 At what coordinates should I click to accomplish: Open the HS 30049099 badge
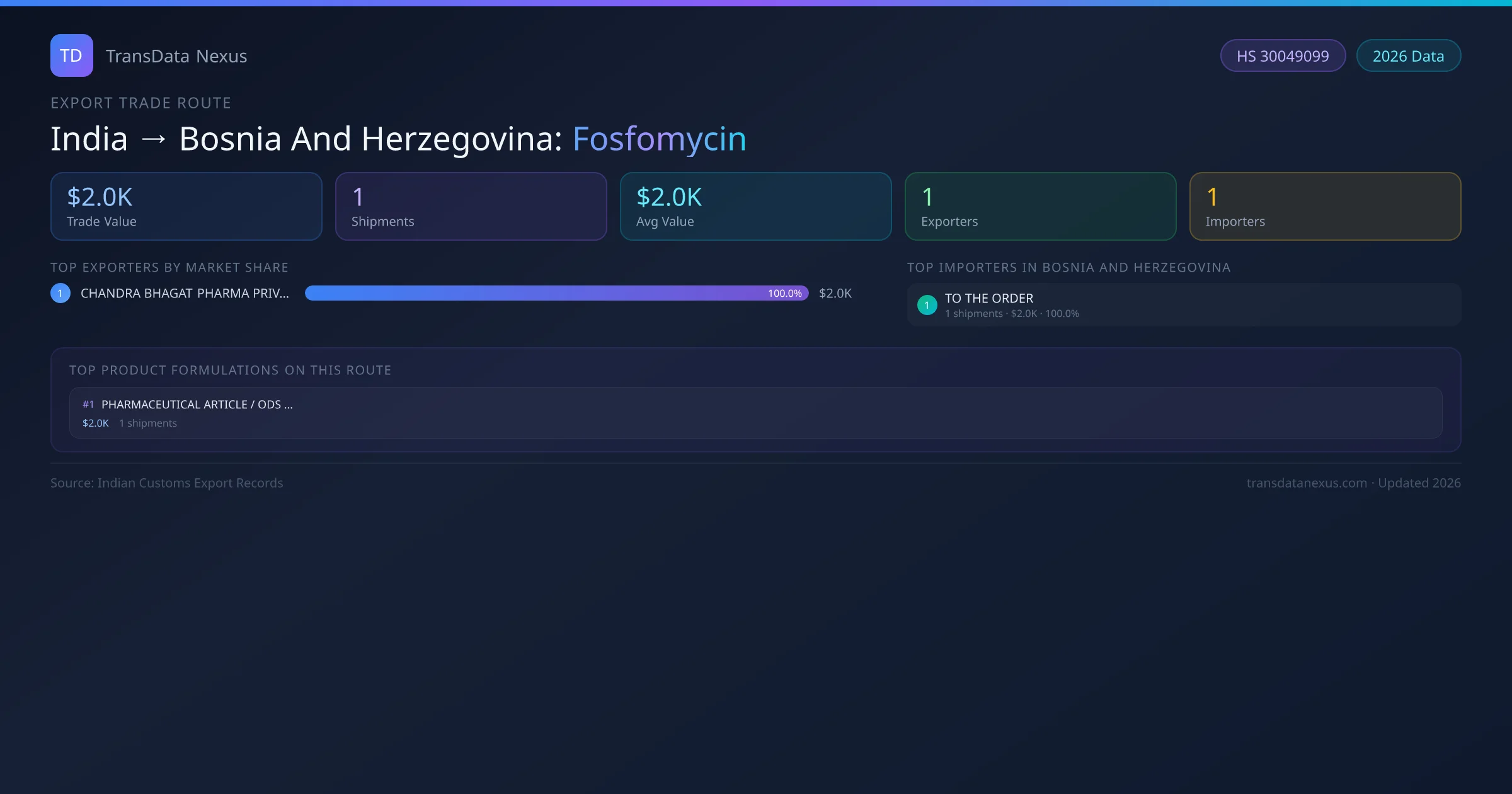pyautogui.click(x=1282, y=56)
